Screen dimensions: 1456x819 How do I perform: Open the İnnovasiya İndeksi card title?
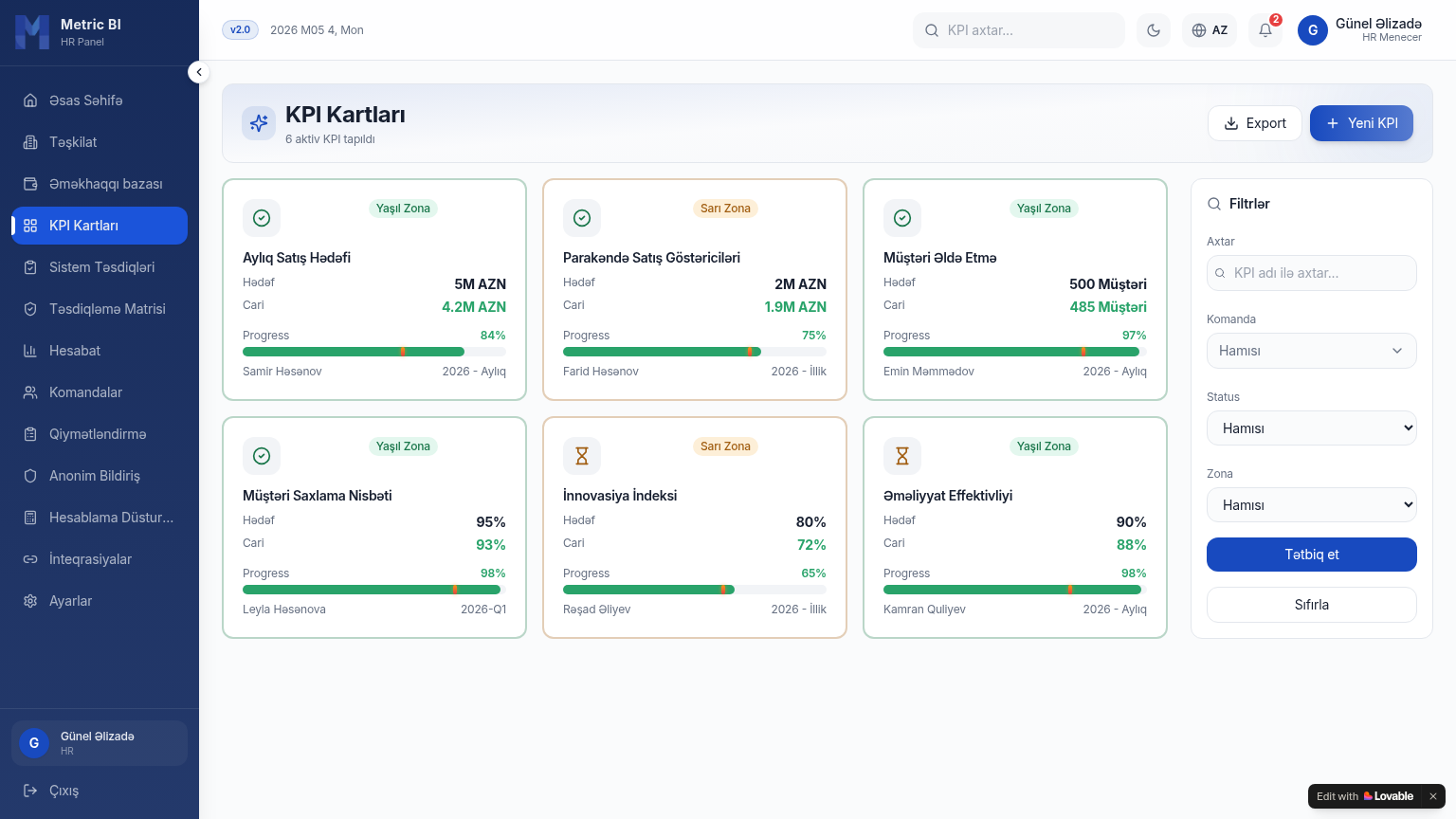pos(620,496)
